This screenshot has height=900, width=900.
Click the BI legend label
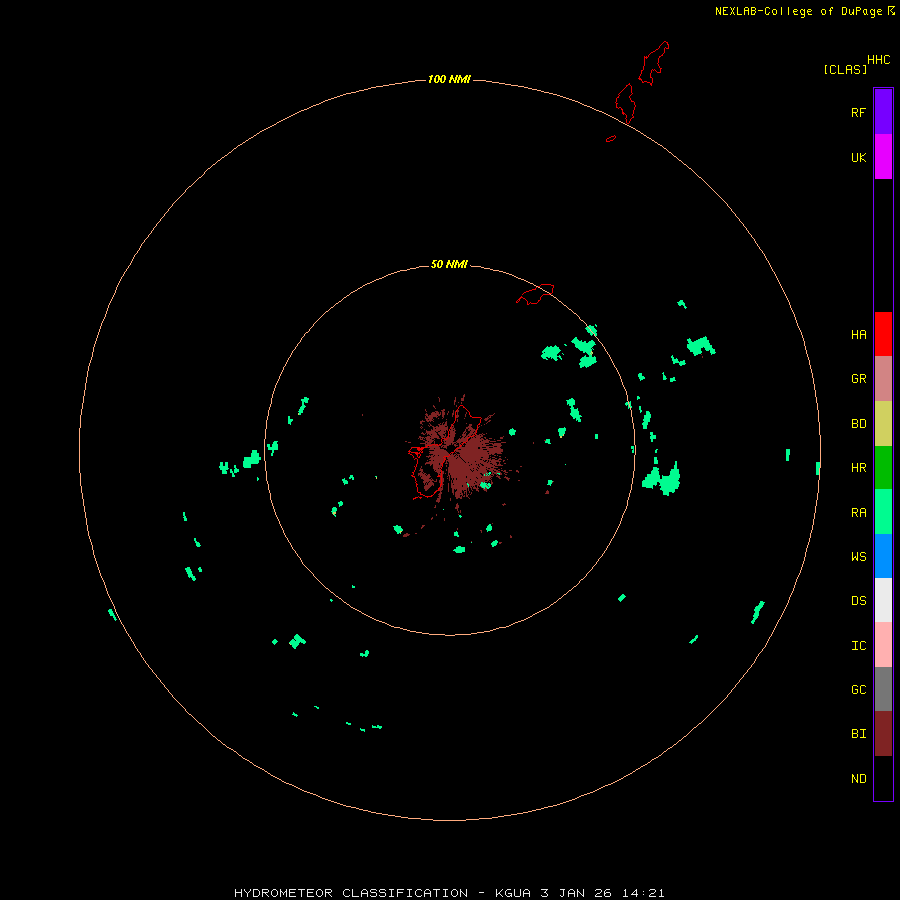858,734
